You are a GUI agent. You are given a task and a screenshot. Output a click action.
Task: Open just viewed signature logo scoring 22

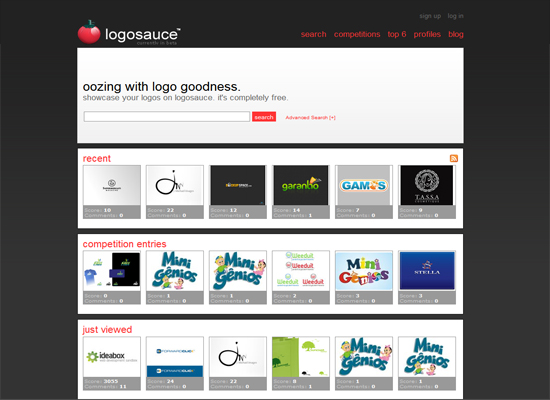click(238, 357)
